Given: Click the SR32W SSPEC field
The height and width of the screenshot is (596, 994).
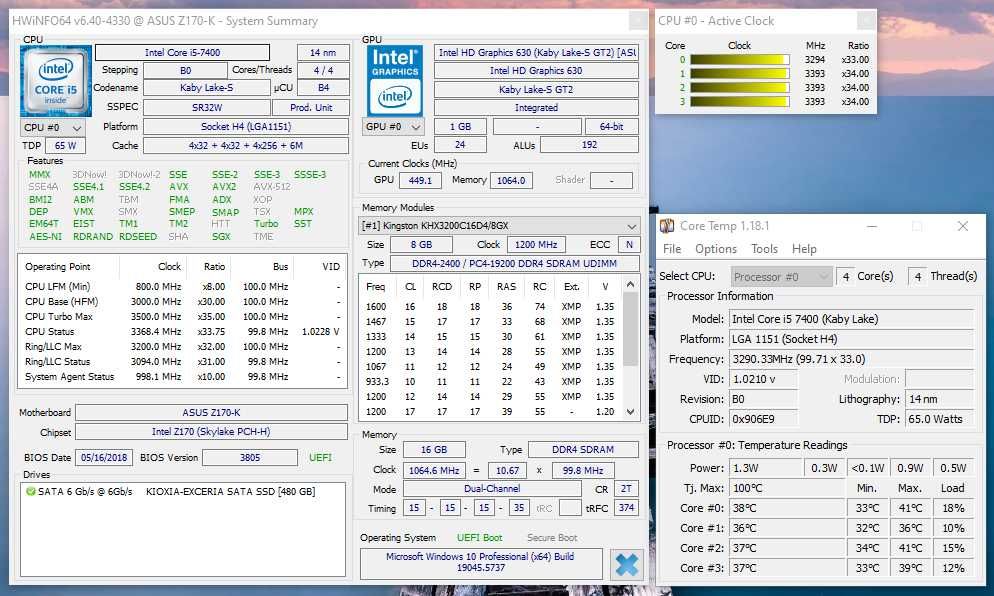Looking at the screenshot, I should click(x=207, y=108).
